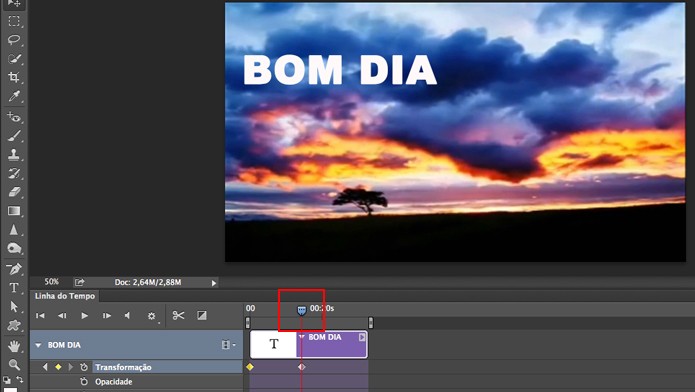Toggle Transformação stopwatch keyframing
This screenshot has width=695, height=392.
(84, 367)
